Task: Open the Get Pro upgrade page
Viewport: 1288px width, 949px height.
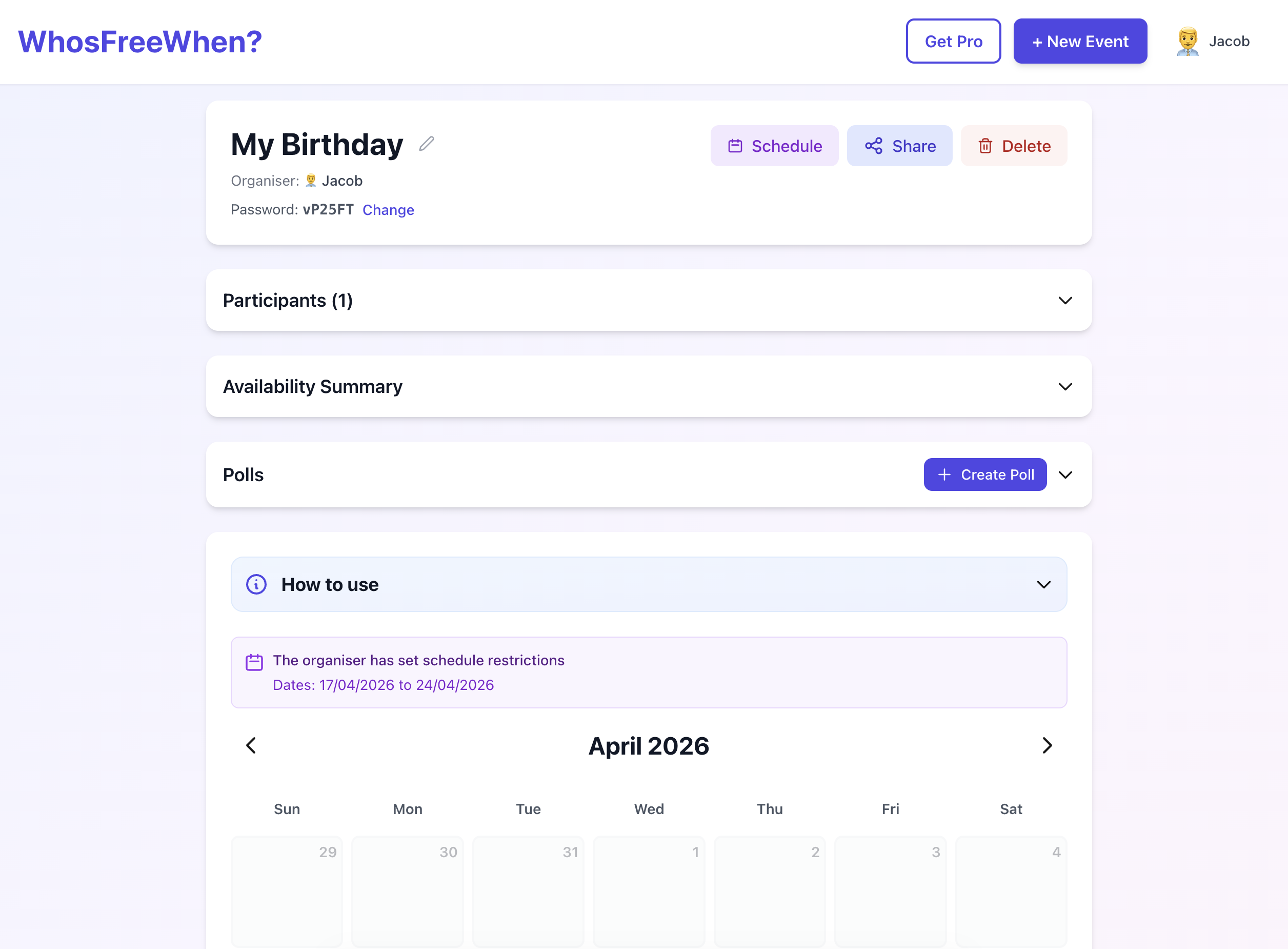Action: point(953,42)
